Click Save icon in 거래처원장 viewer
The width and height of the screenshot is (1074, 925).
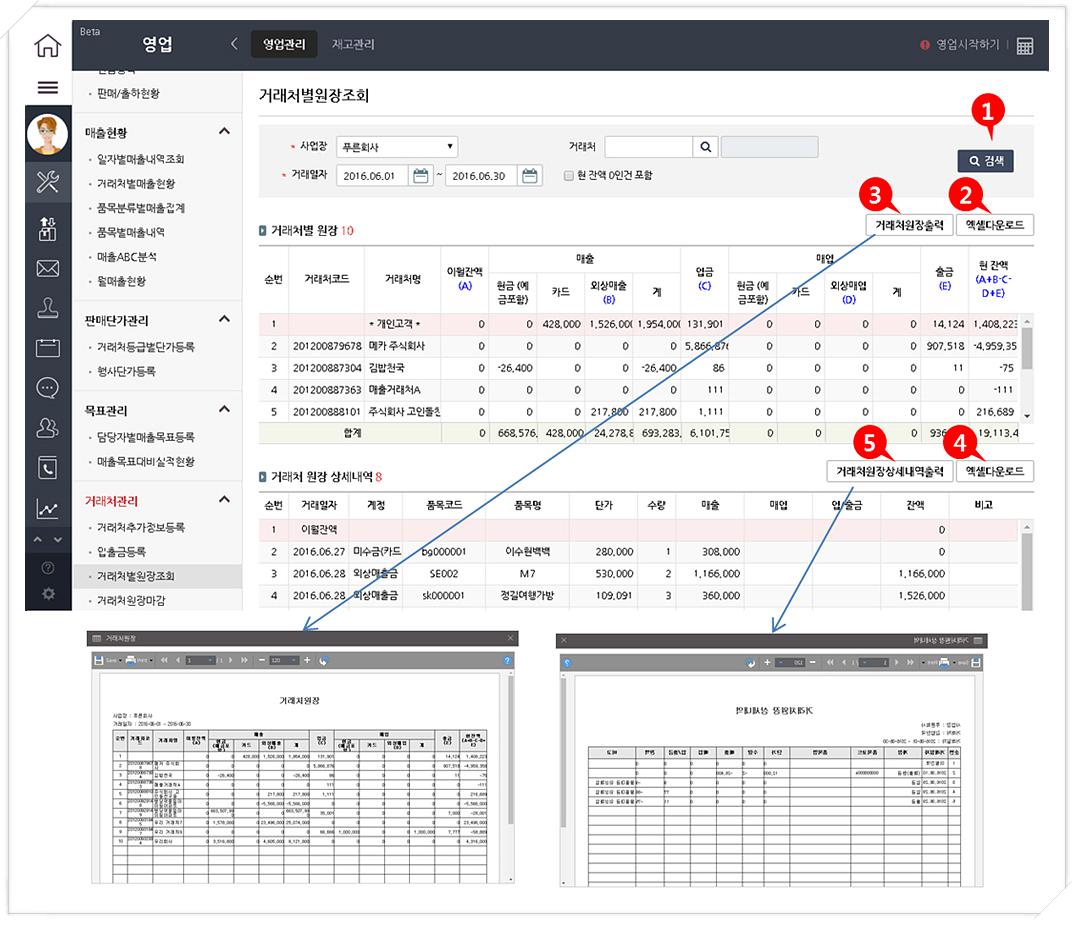[99, 661]
